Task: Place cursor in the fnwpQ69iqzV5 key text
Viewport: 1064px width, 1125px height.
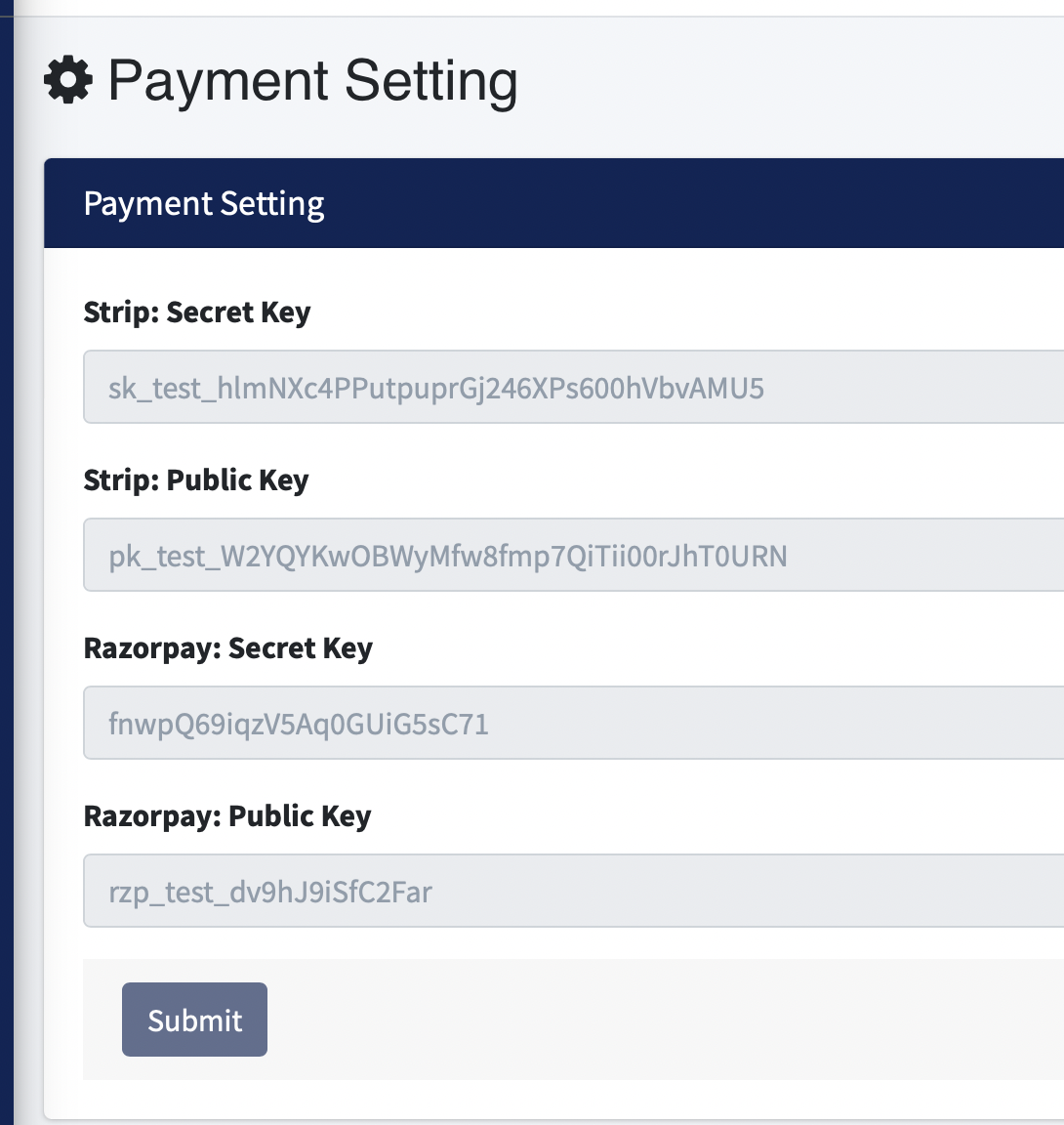Action: pos(298,725)
